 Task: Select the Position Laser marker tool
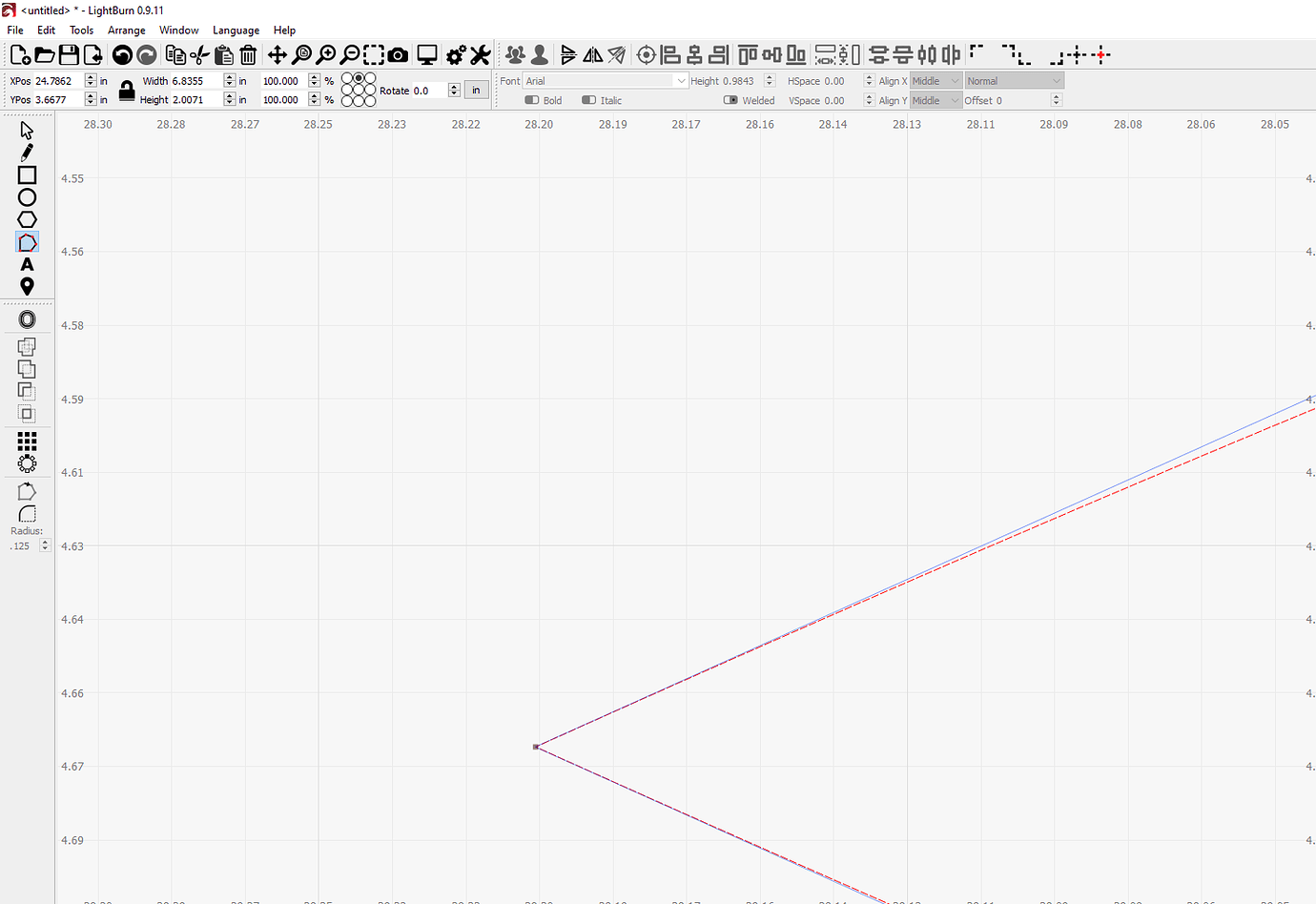point(27,286)
